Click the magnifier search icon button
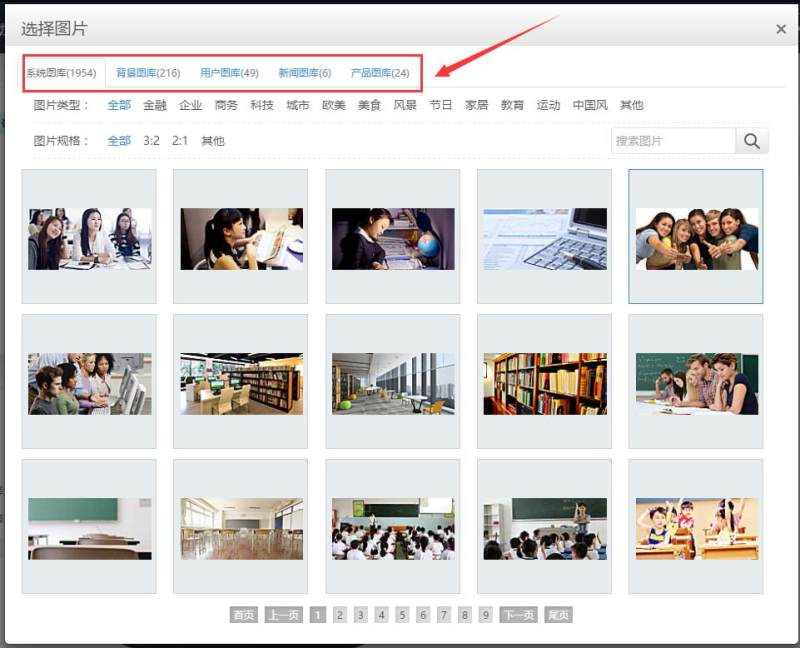Image resolution: width=800 pixels, height=648 pixels. pos(752,141)
